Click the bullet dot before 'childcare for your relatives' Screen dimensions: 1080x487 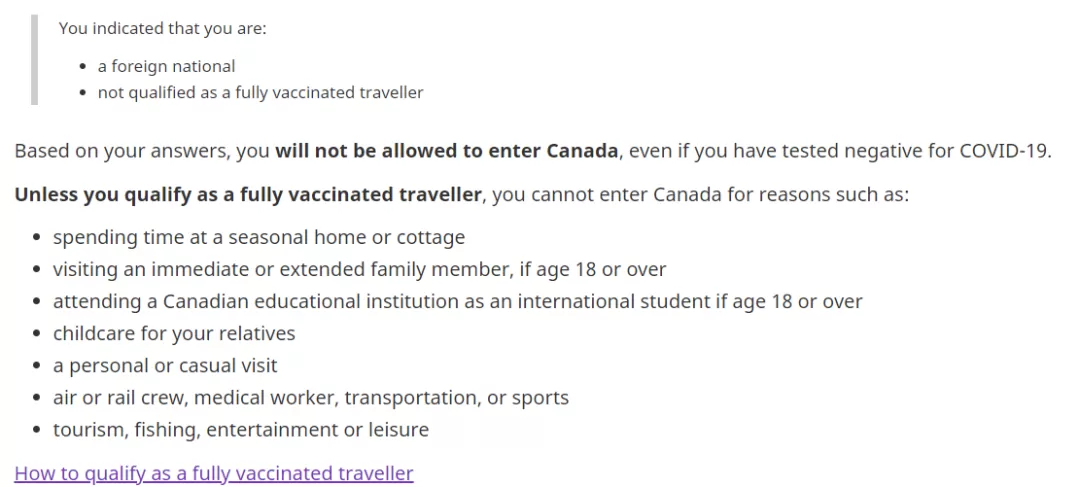[x=37, y=334]
